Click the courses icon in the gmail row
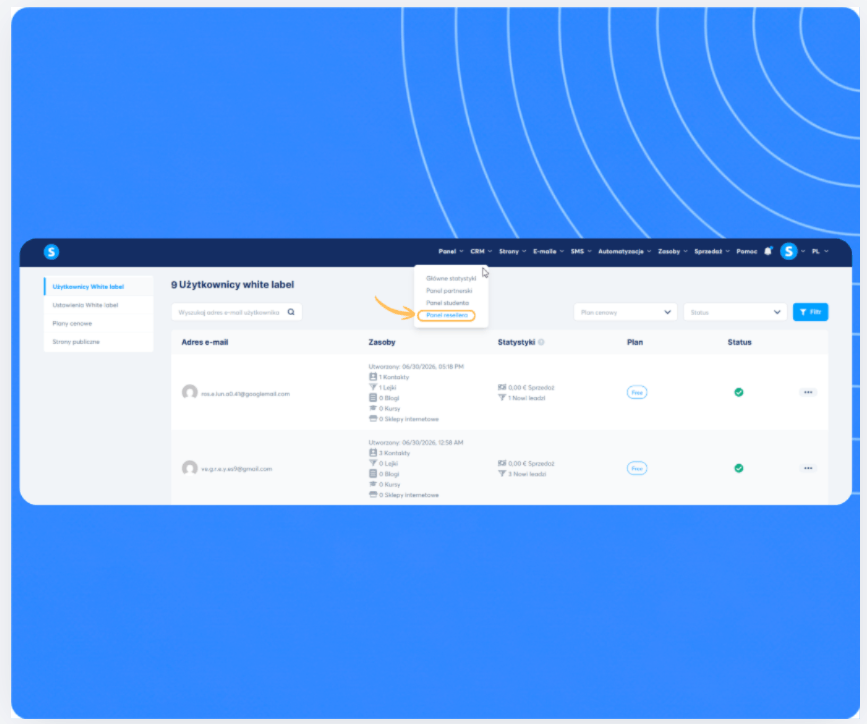 tap(373, 484)
